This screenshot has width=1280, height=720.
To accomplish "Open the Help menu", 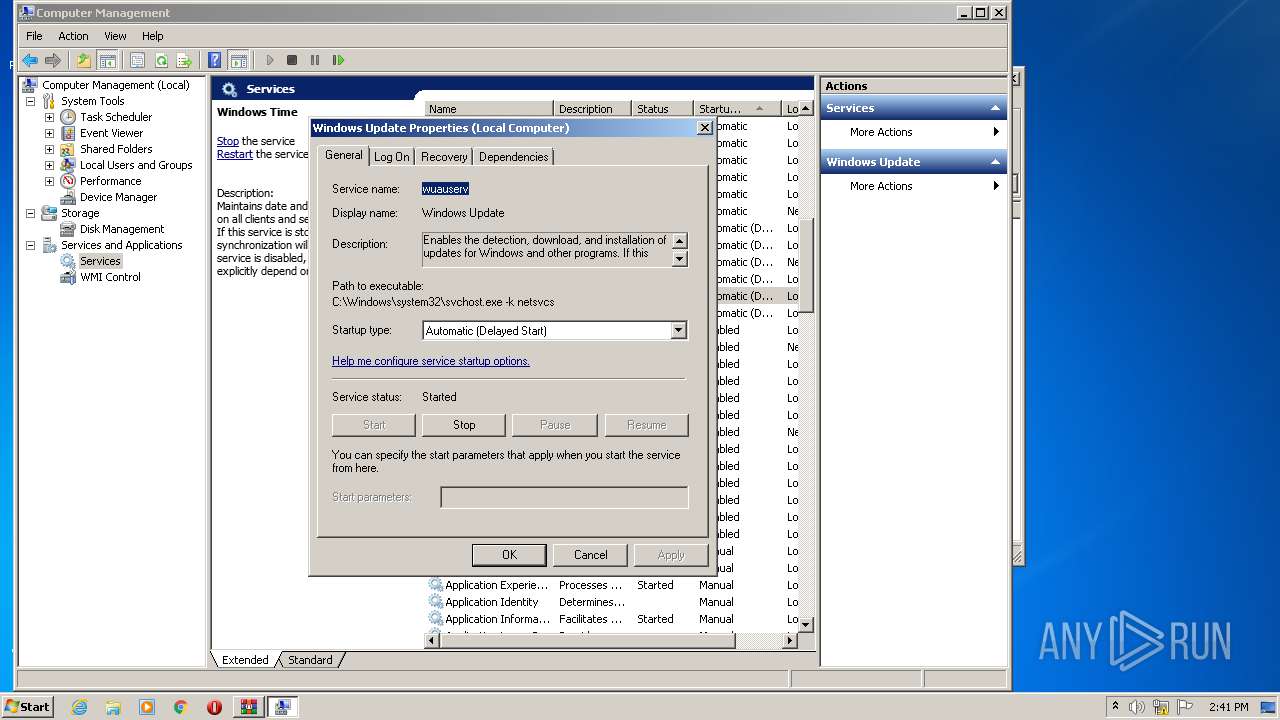I will 152,36.
